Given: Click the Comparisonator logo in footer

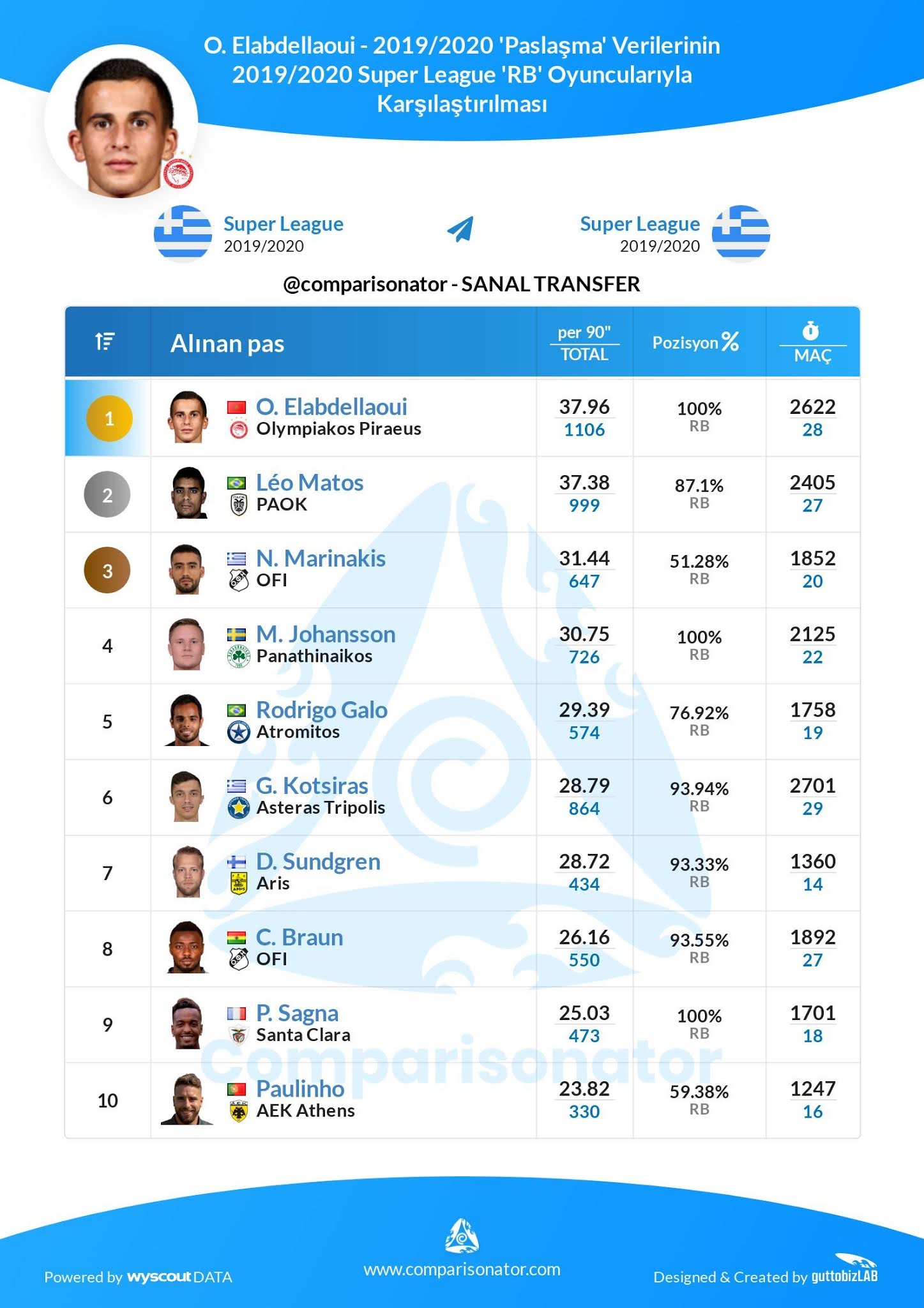Looking at the screenshot, I should (462, 1235).
